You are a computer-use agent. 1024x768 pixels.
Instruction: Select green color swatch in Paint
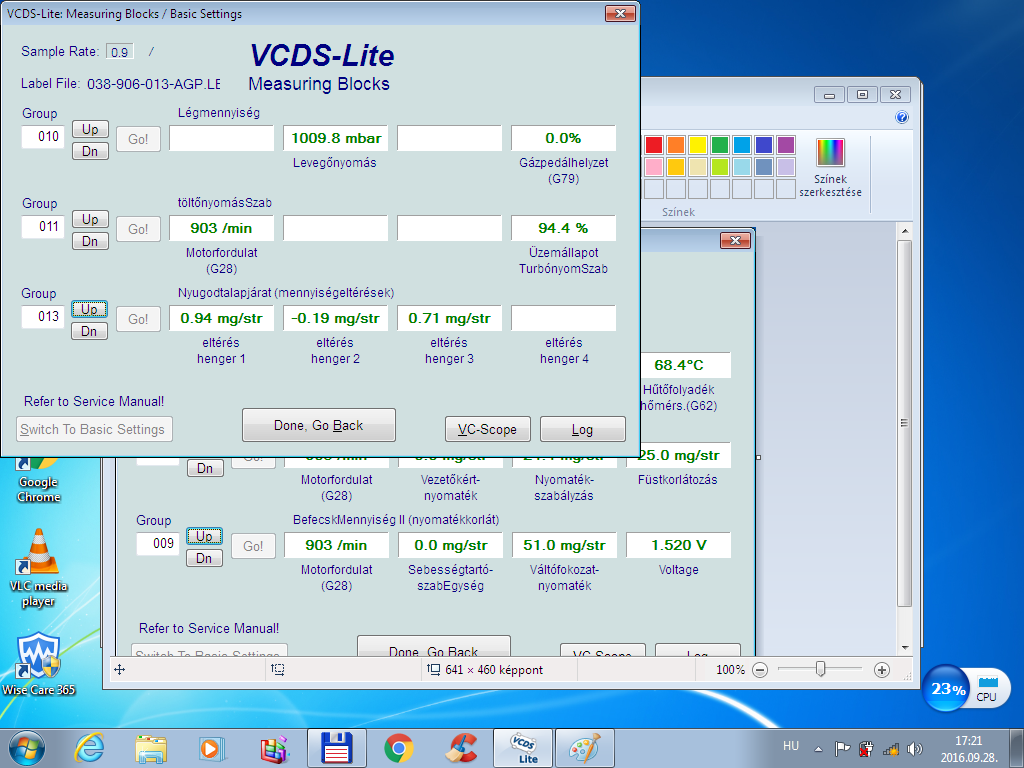[720, 145]
